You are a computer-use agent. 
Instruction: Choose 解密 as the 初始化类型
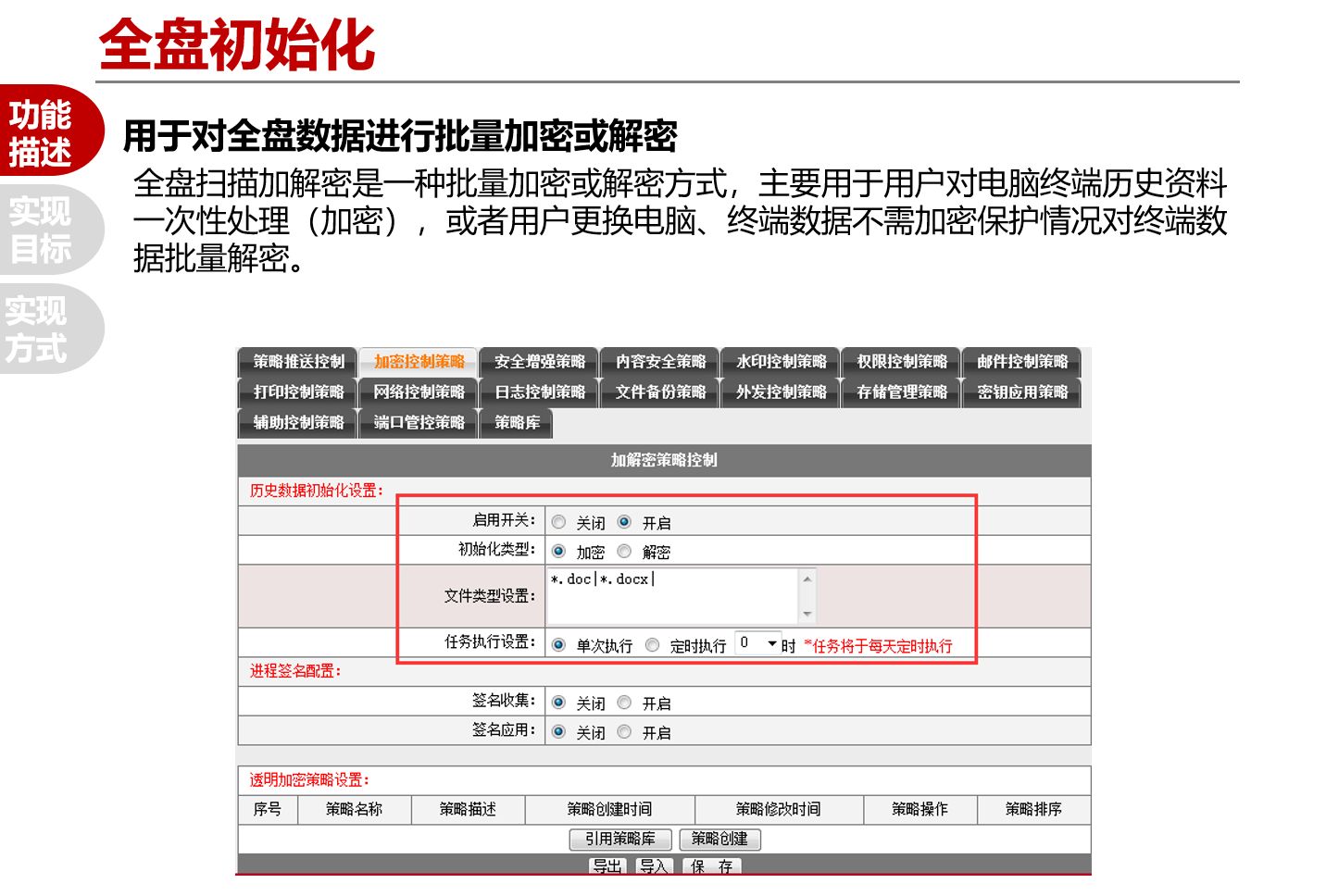tap(624, 552)
